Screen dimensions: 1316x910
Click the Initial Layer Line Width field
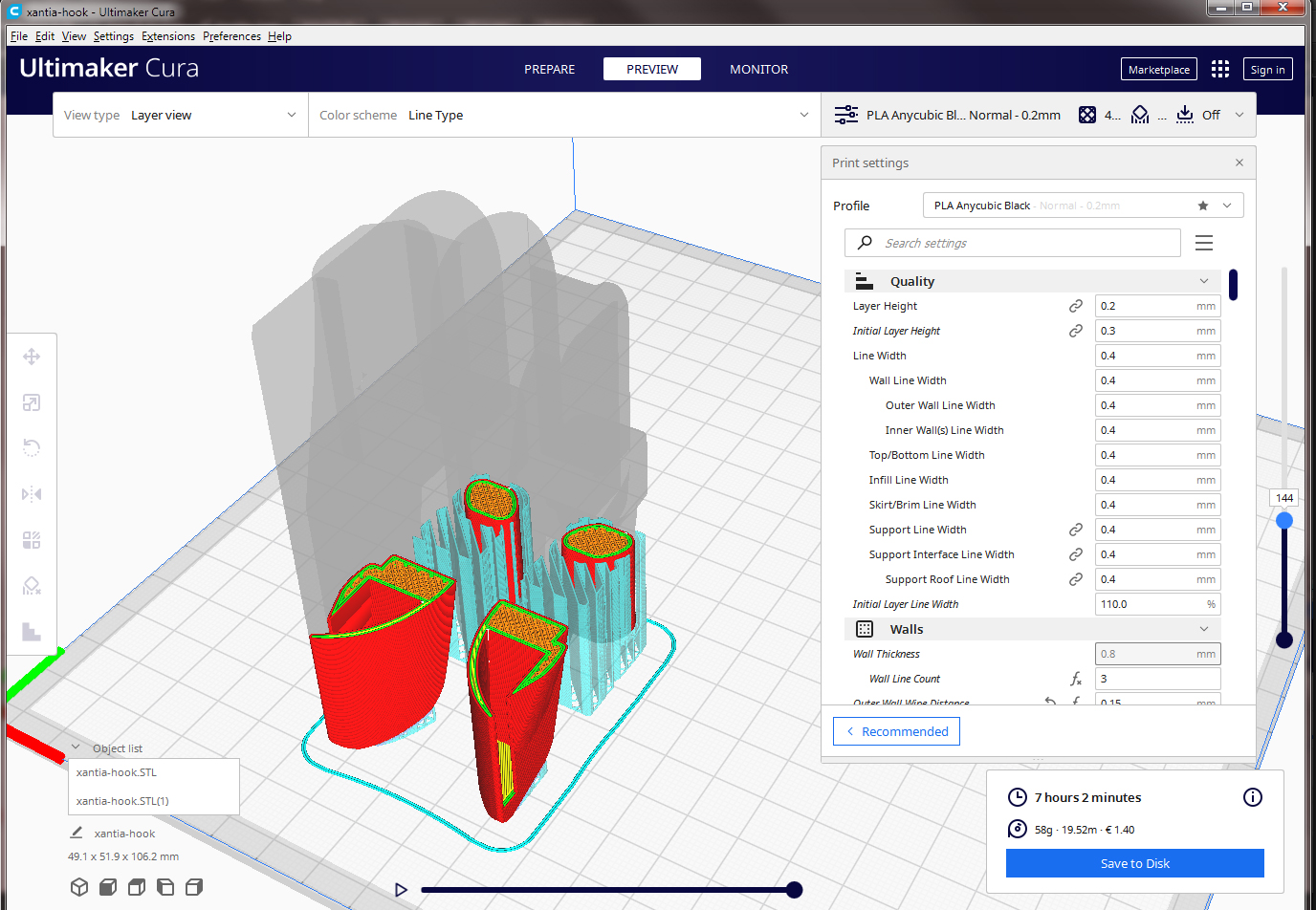pos(1158,604)
